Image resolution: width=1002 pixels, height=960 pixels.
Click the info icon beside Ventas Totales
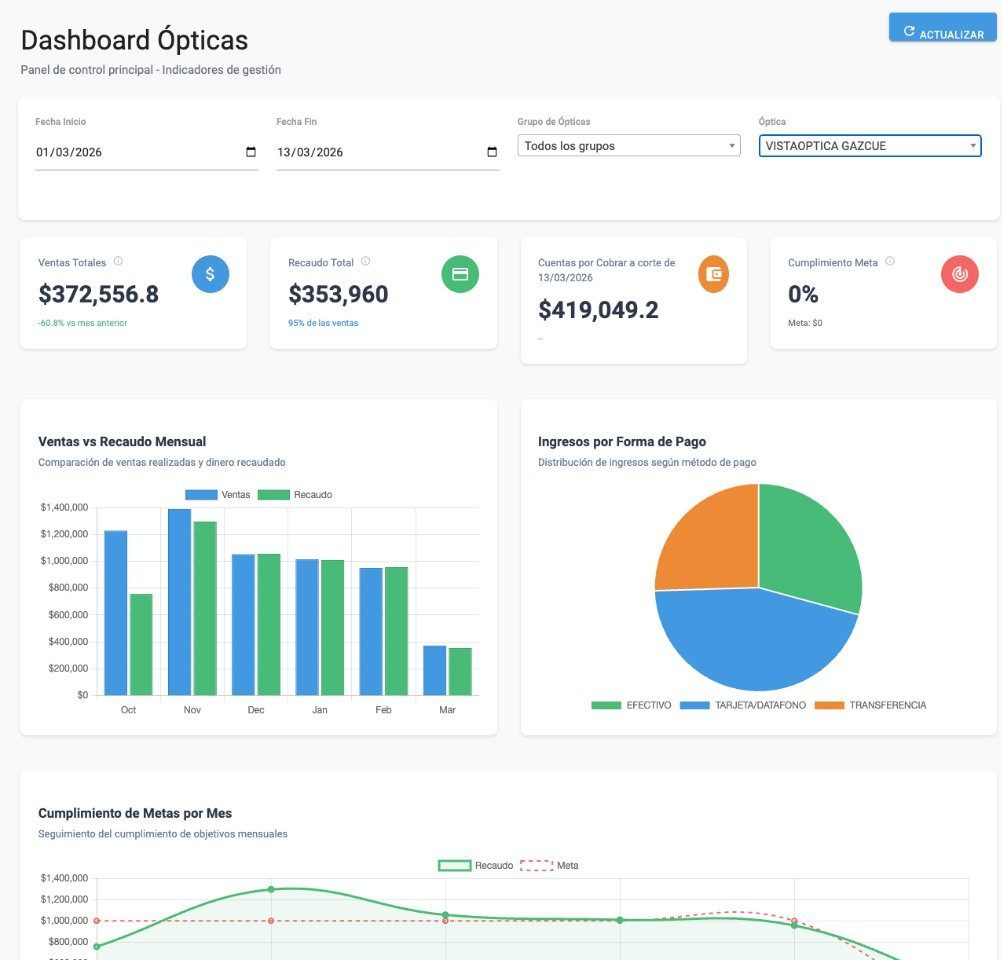click(x=118, y=260)
